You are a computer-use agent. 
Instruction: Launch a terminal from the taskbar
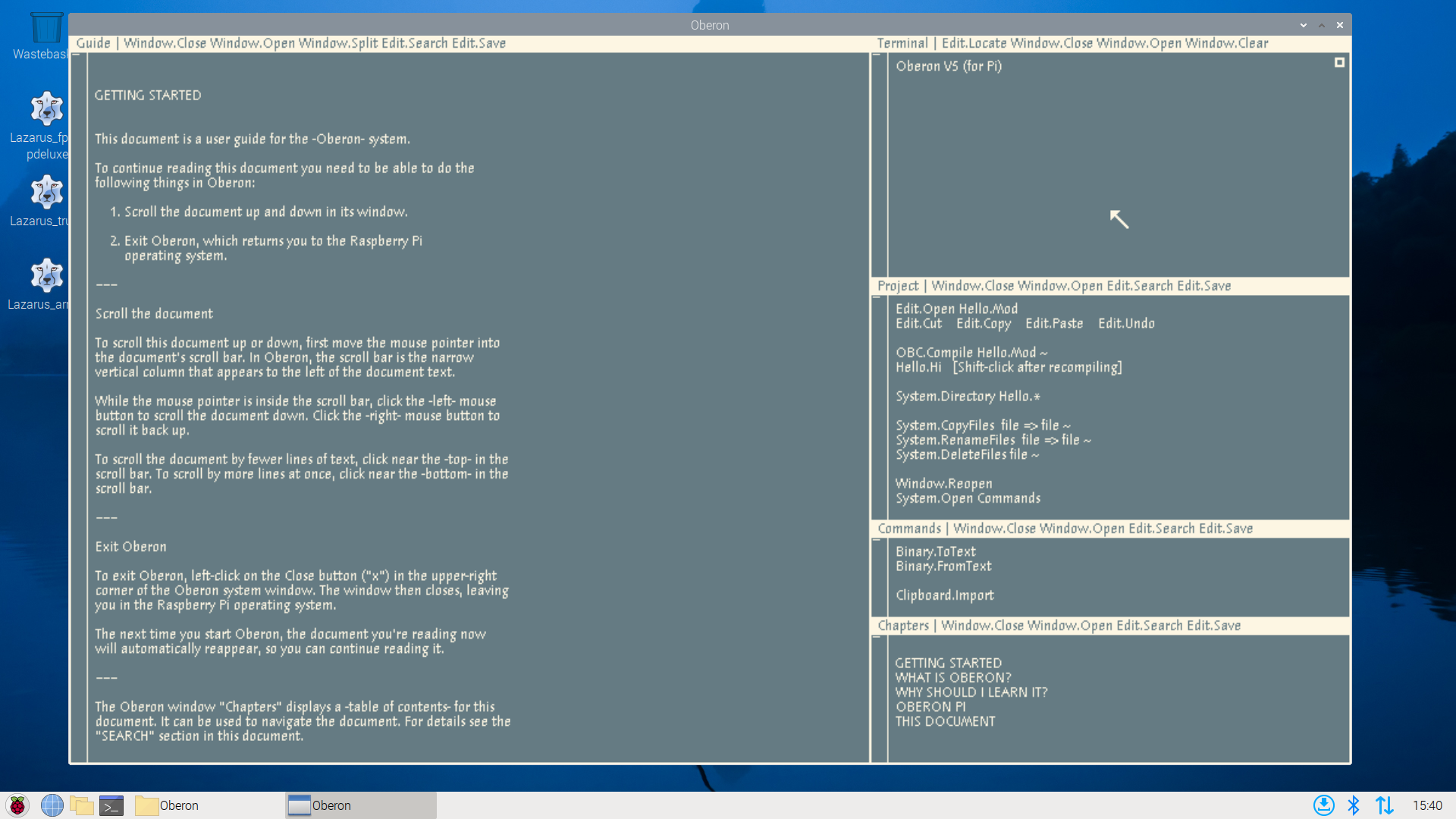[x=111, y=805]
